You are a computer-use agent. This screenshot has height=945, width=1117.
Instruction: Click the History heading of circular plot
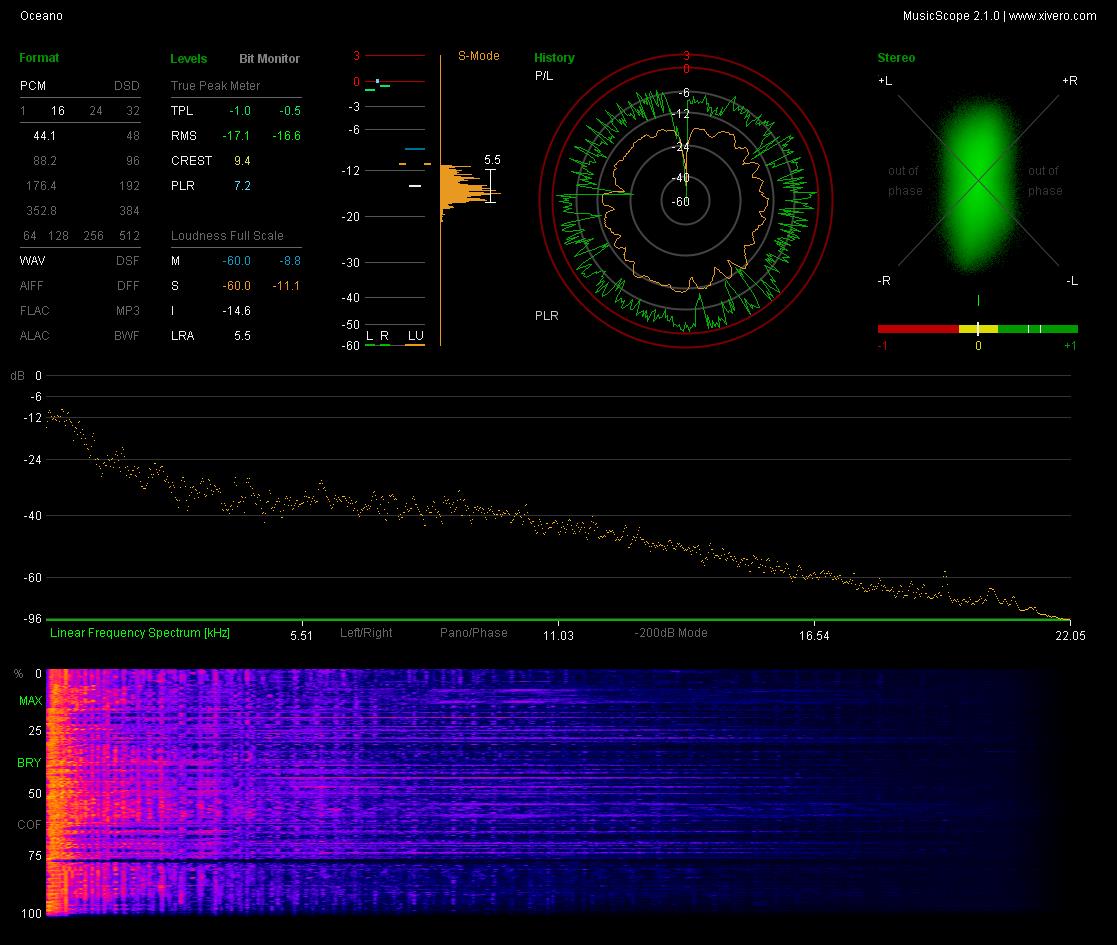tap(554, 58)
